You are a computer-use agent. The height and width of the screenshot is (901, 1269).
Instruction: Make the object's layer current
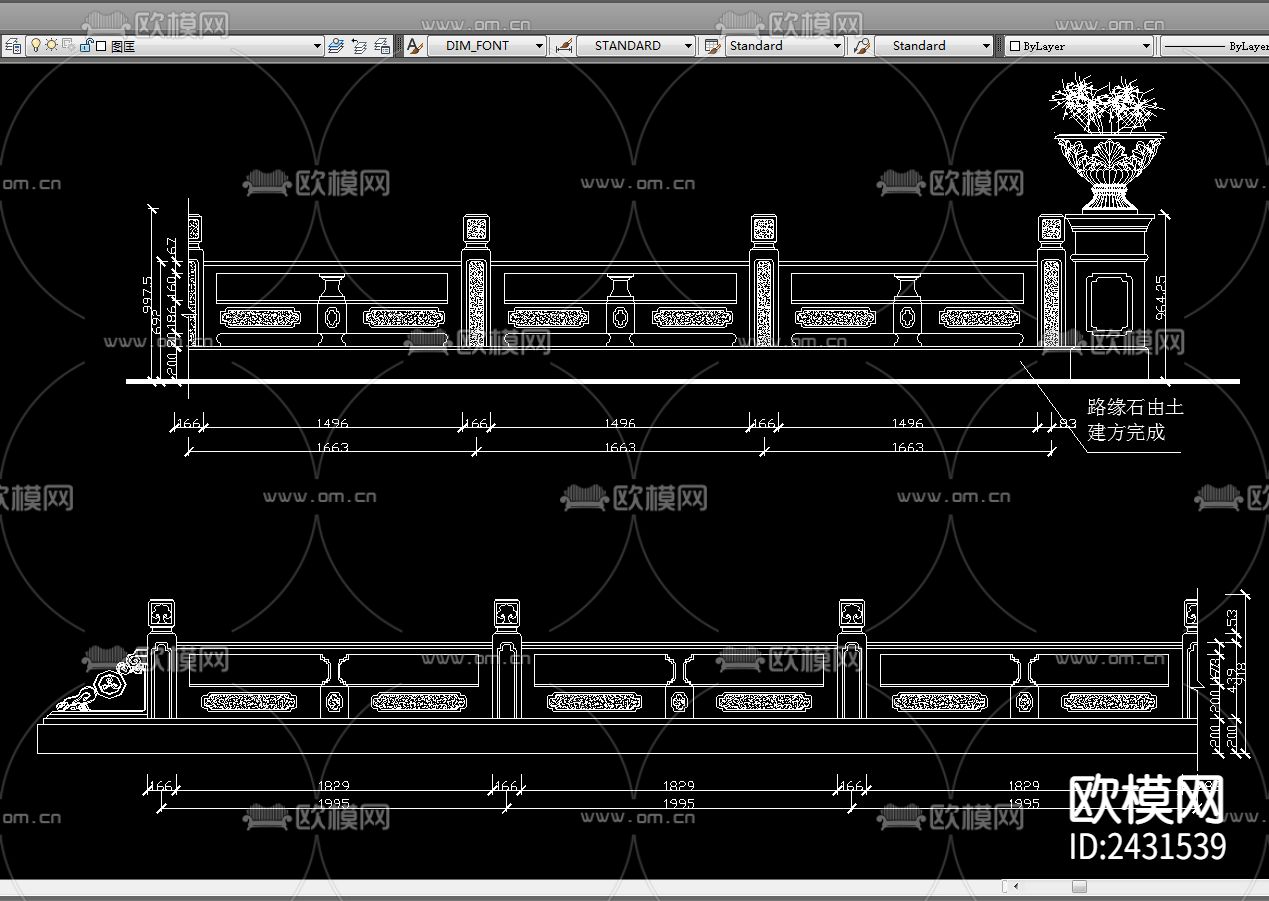point(336,46)
